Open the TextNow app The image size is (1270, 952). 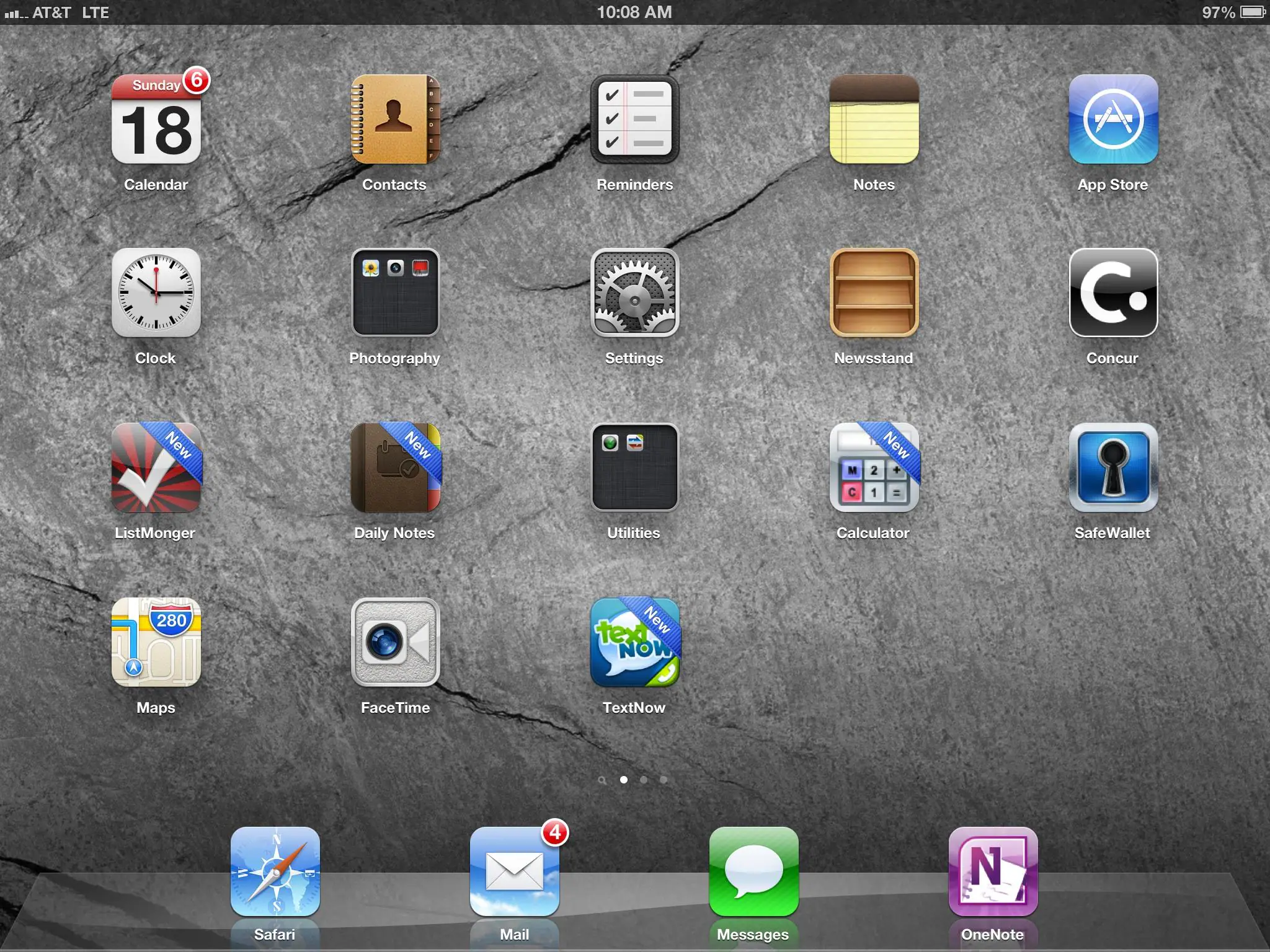634,643
